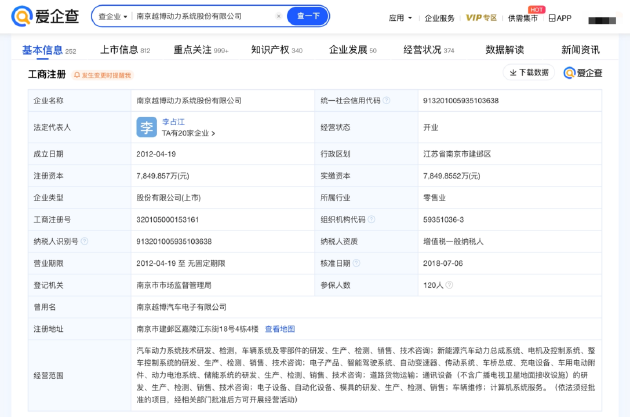
Task: Go to the 新闻资讯 tab
Action: (580, 49)
